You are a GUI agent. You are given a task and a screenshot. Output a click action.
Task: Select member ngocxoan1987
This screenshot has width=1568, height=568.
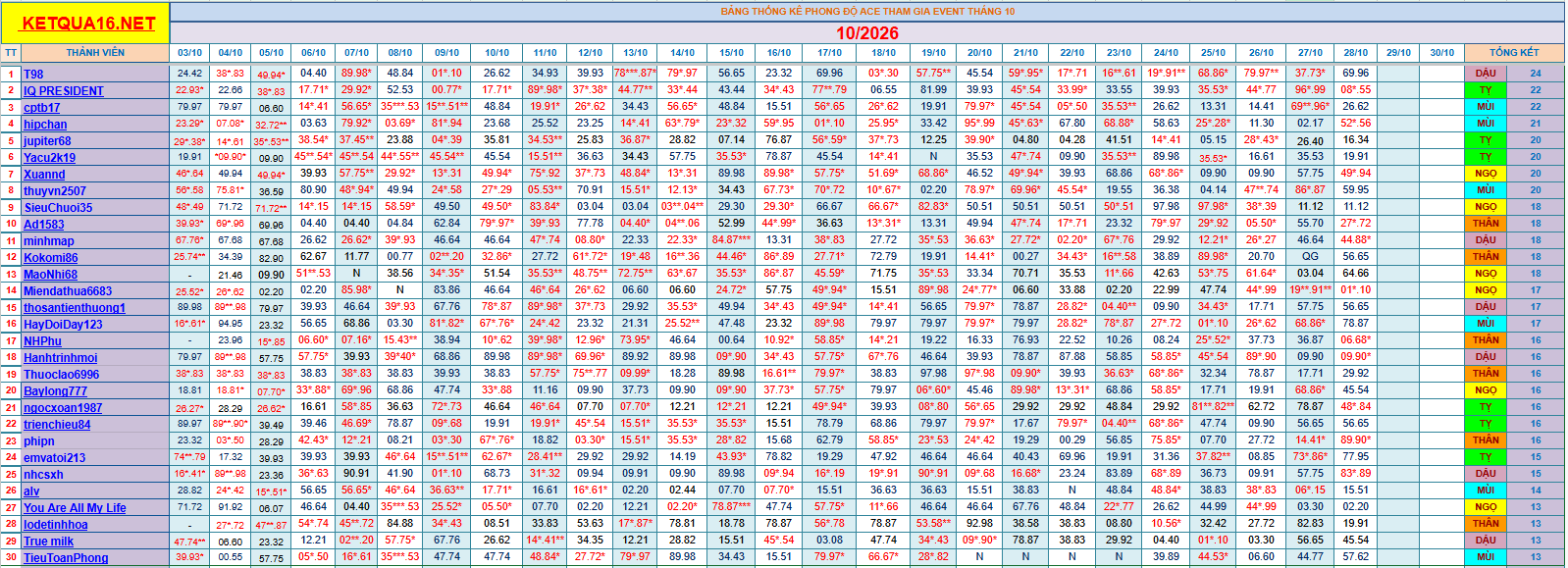pos(63,408)
